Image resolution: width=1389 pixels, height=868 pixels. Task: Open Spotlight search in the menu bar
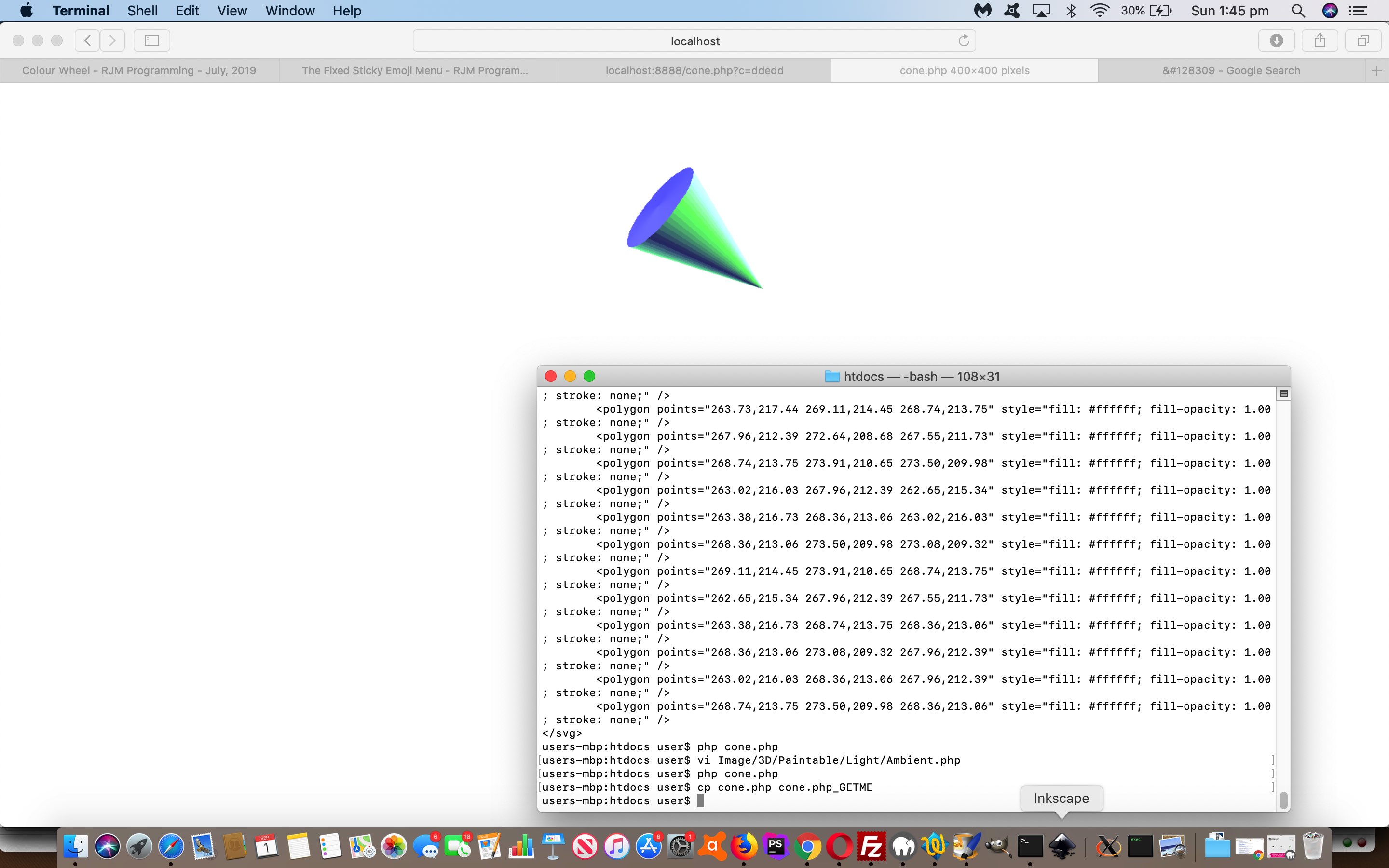pos(1298,10)
